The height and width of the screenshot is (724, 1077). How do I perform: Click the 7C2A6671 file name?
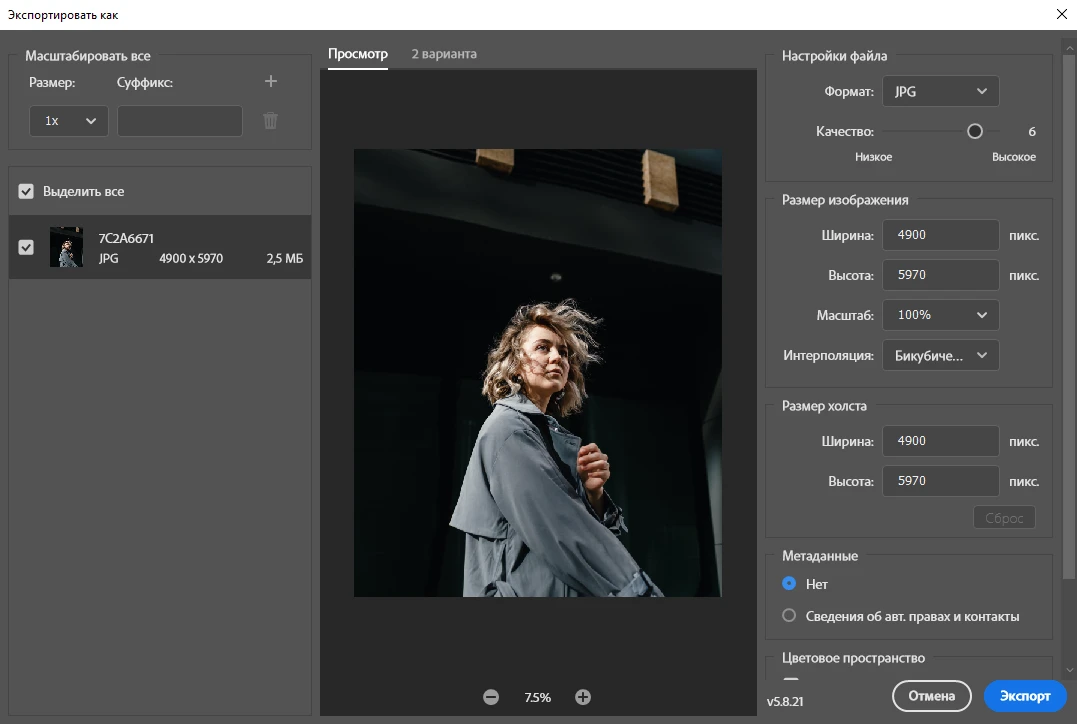(x=126, y=238)
